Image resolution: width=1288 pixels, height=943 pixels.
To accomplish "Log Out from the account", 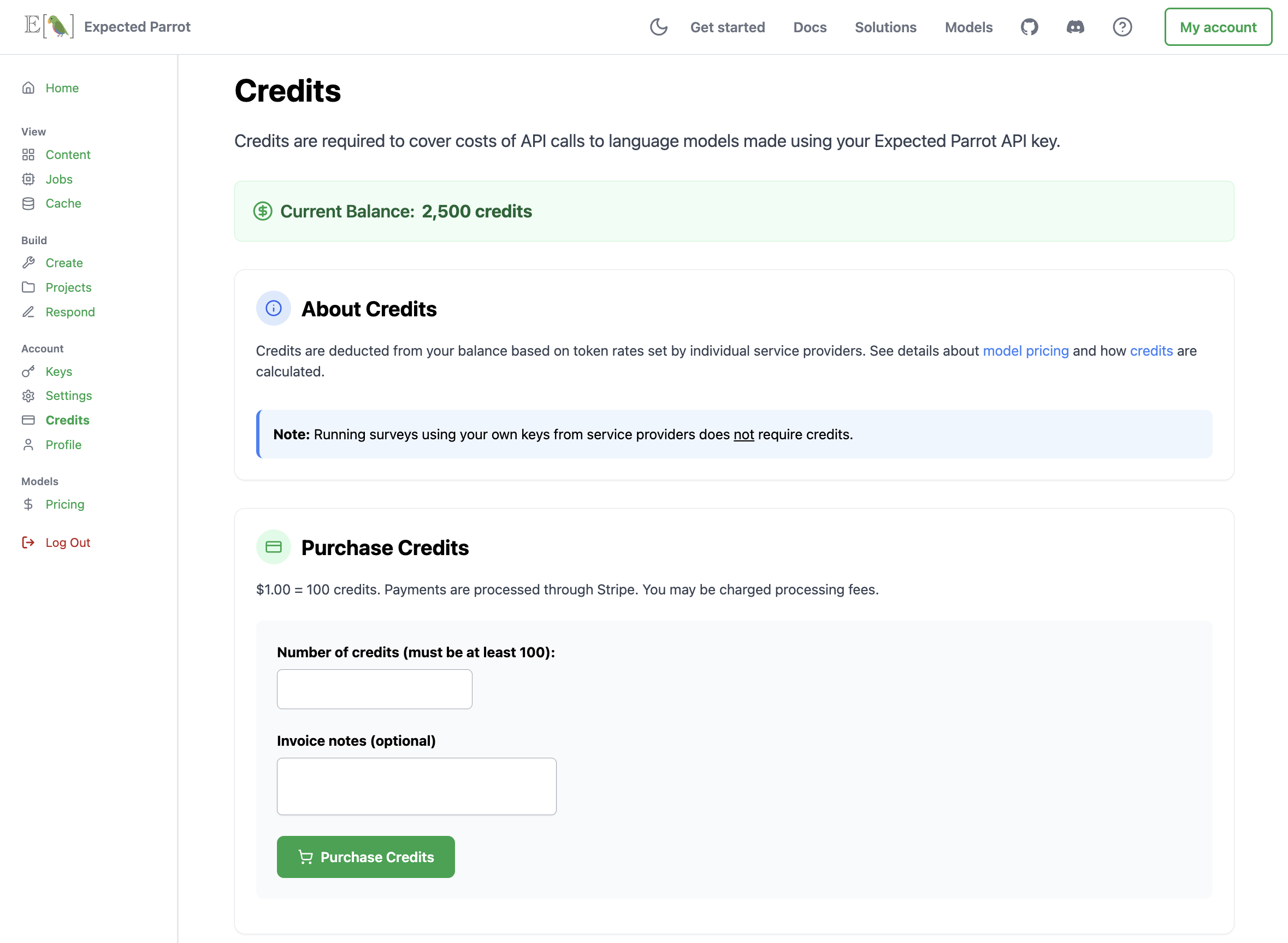I will point(67,543).
